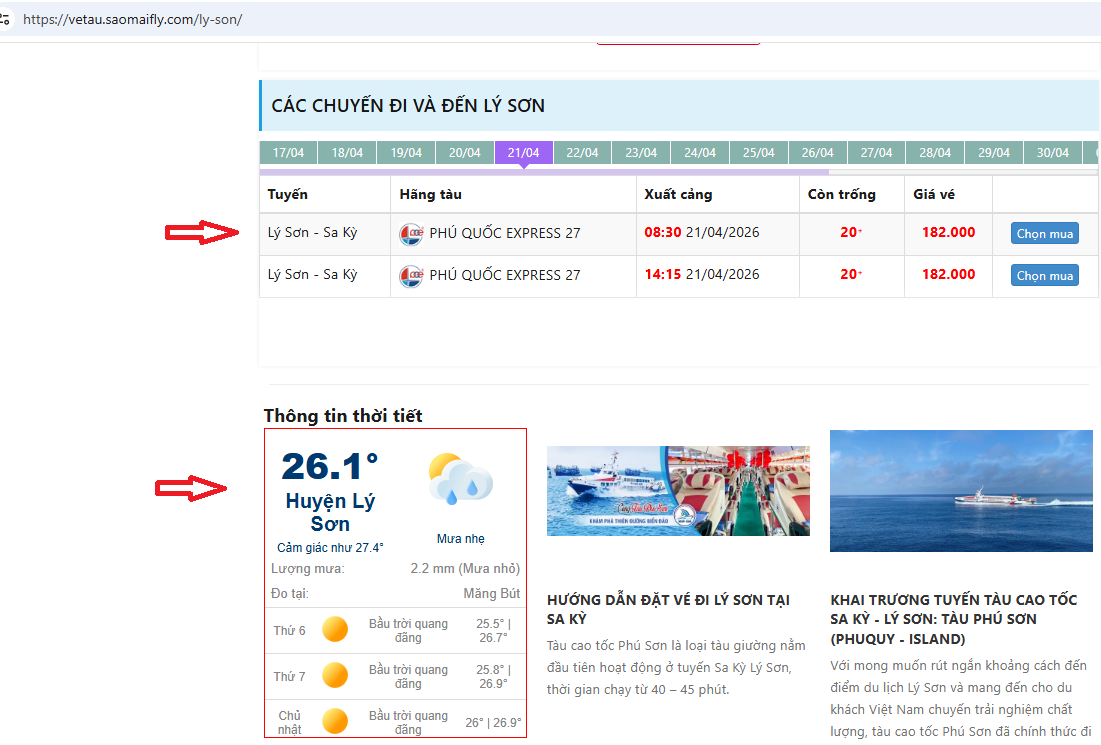Open the Phú Sơn ferry interior thumbnail
Viewport: 1101px width, 745px height.
pos(678,491)
